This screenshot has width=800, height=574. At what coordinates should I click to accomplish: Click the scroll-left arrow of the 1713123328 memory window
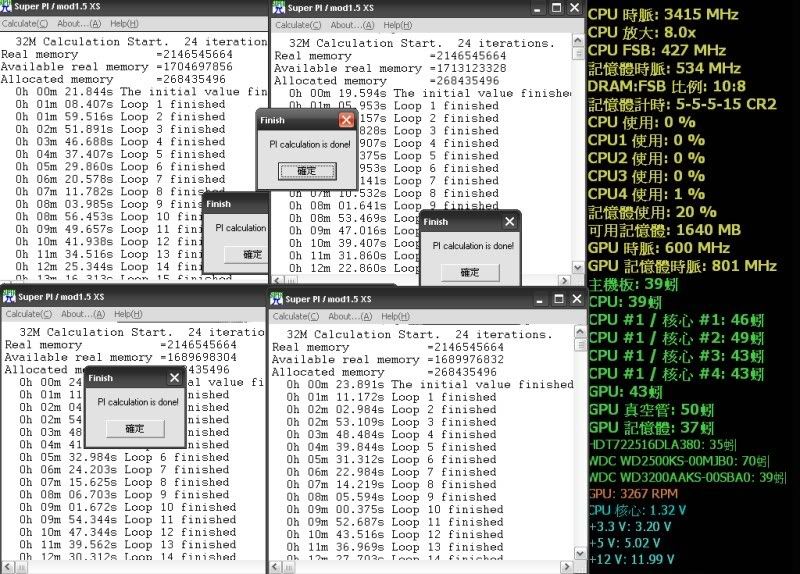coord(277,280)
